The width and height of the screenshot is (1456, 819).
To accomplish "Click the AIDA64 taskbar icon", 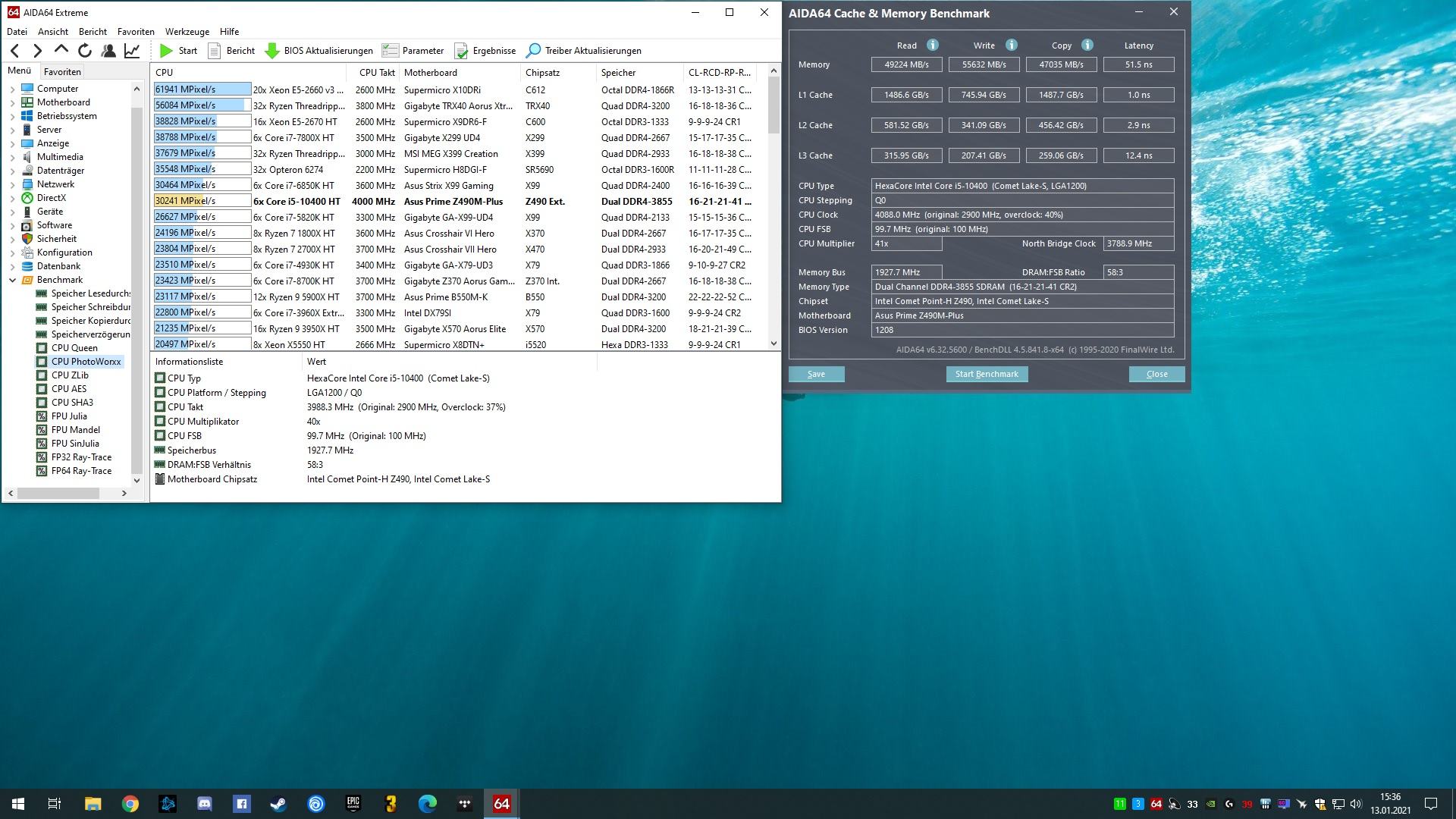I will pos(501,804).
